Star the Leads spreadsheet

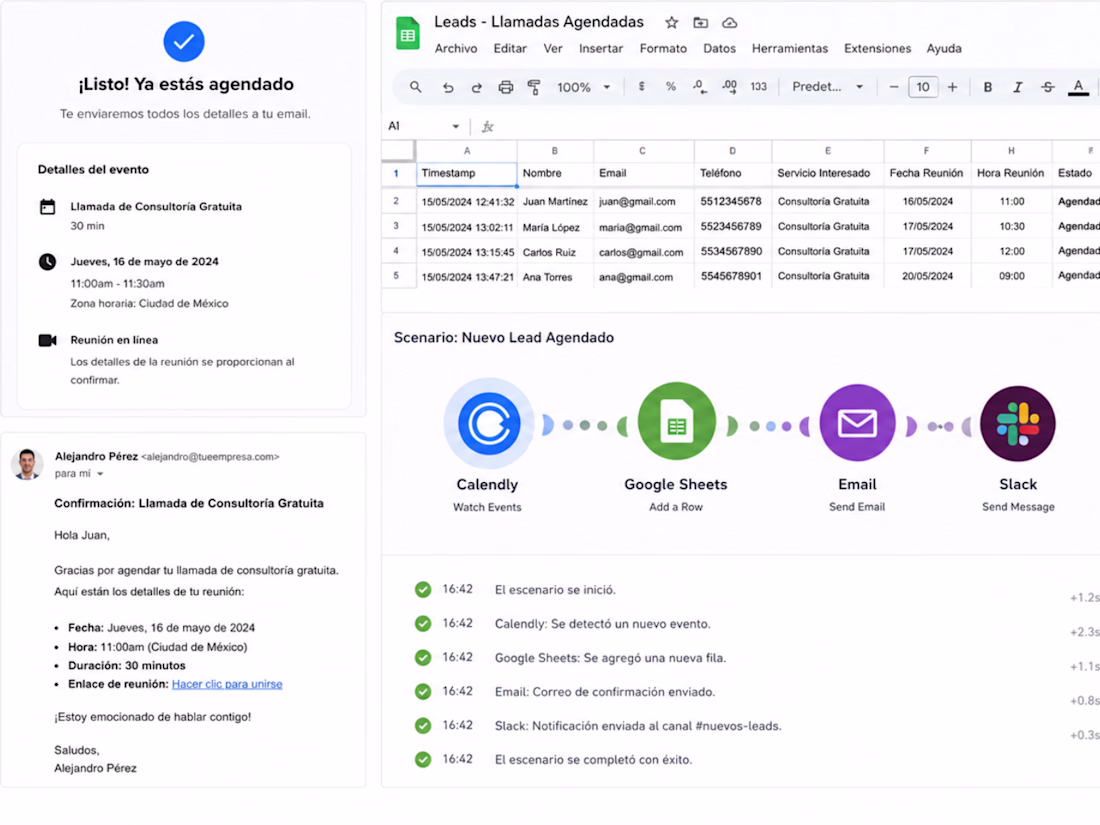671,22
